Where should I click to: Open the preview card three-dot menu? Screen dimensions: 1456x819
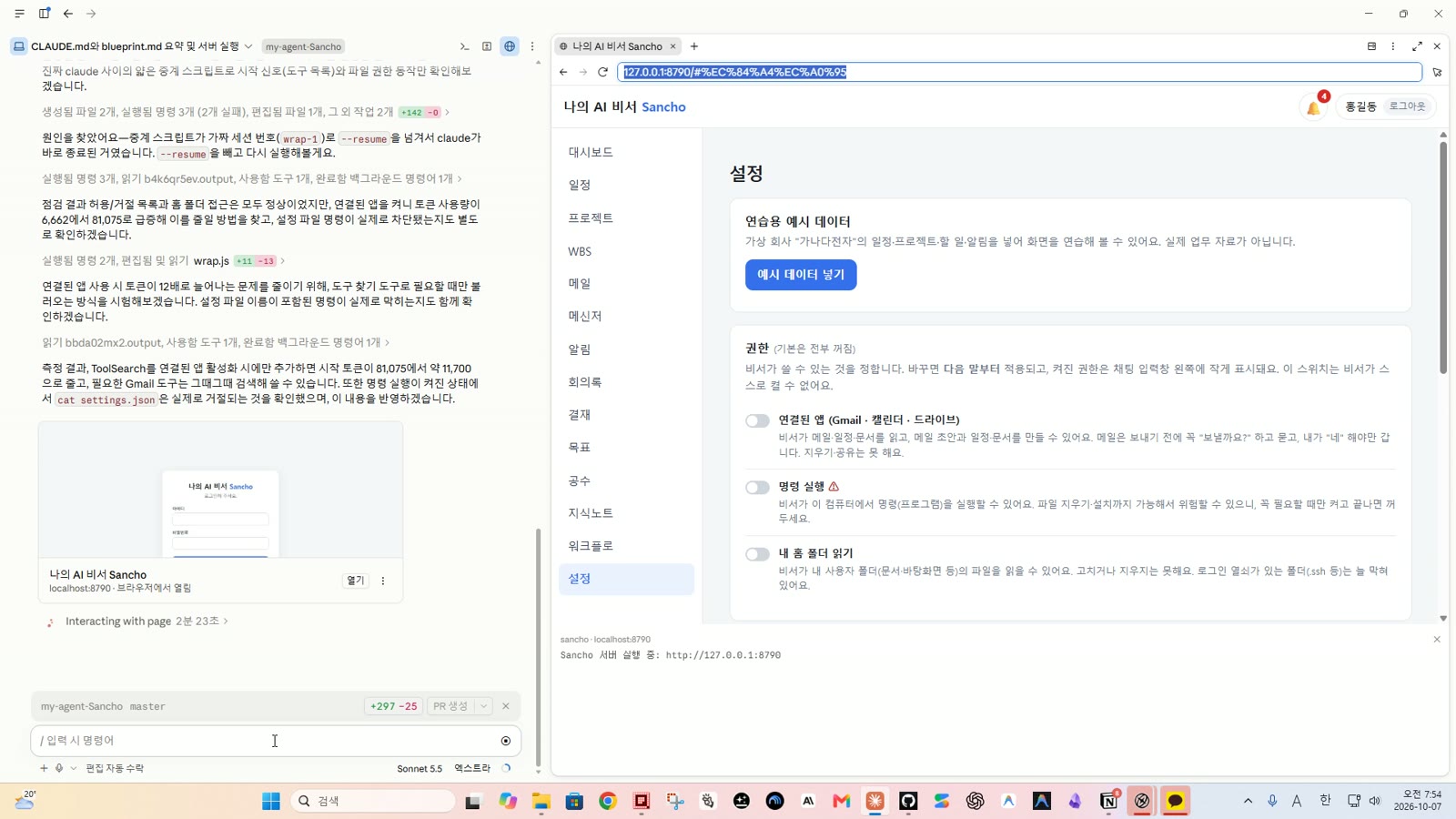(383, 581)
